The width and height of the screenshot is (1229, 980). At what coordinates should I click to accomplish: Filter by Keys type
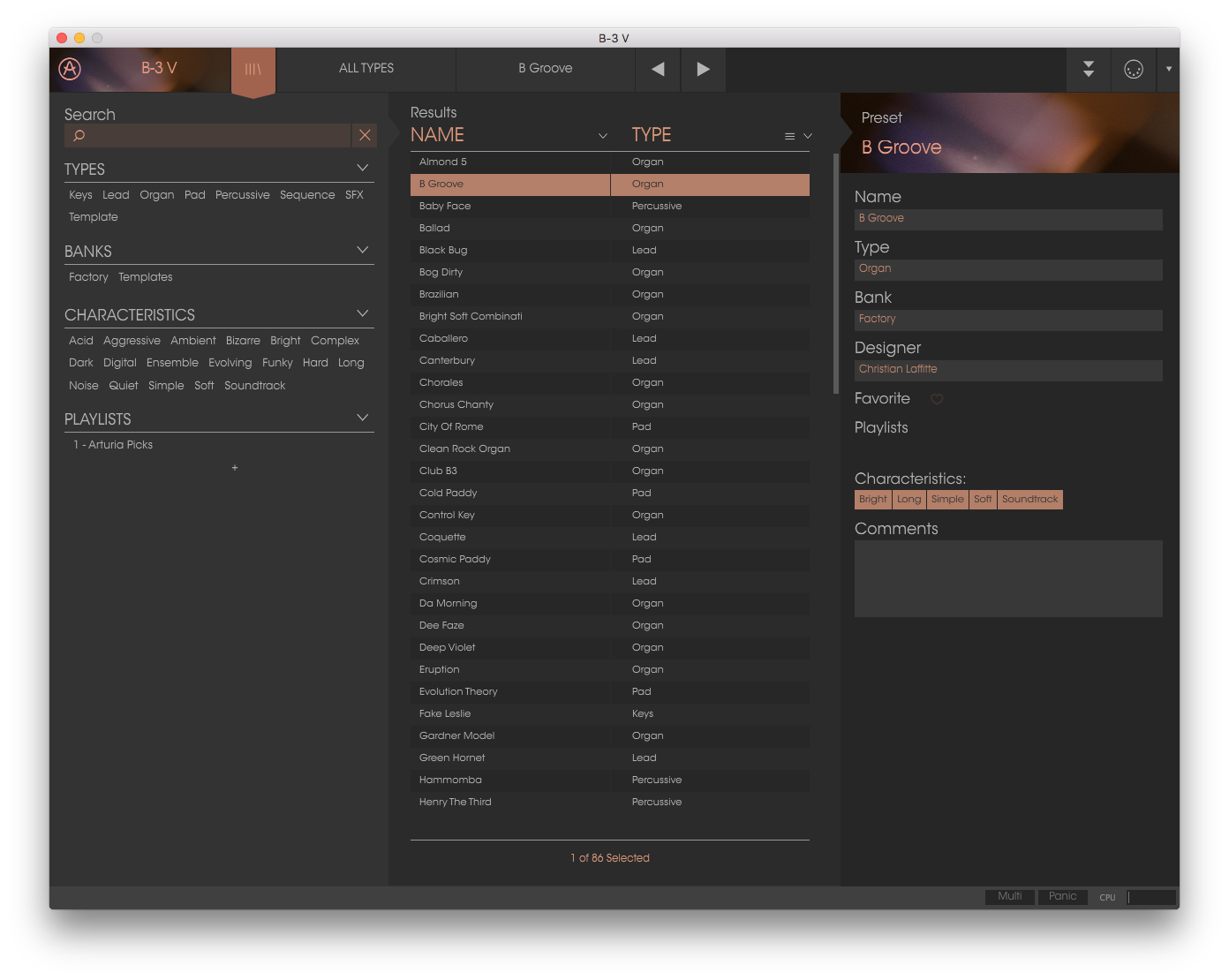[x=80, y=195]
